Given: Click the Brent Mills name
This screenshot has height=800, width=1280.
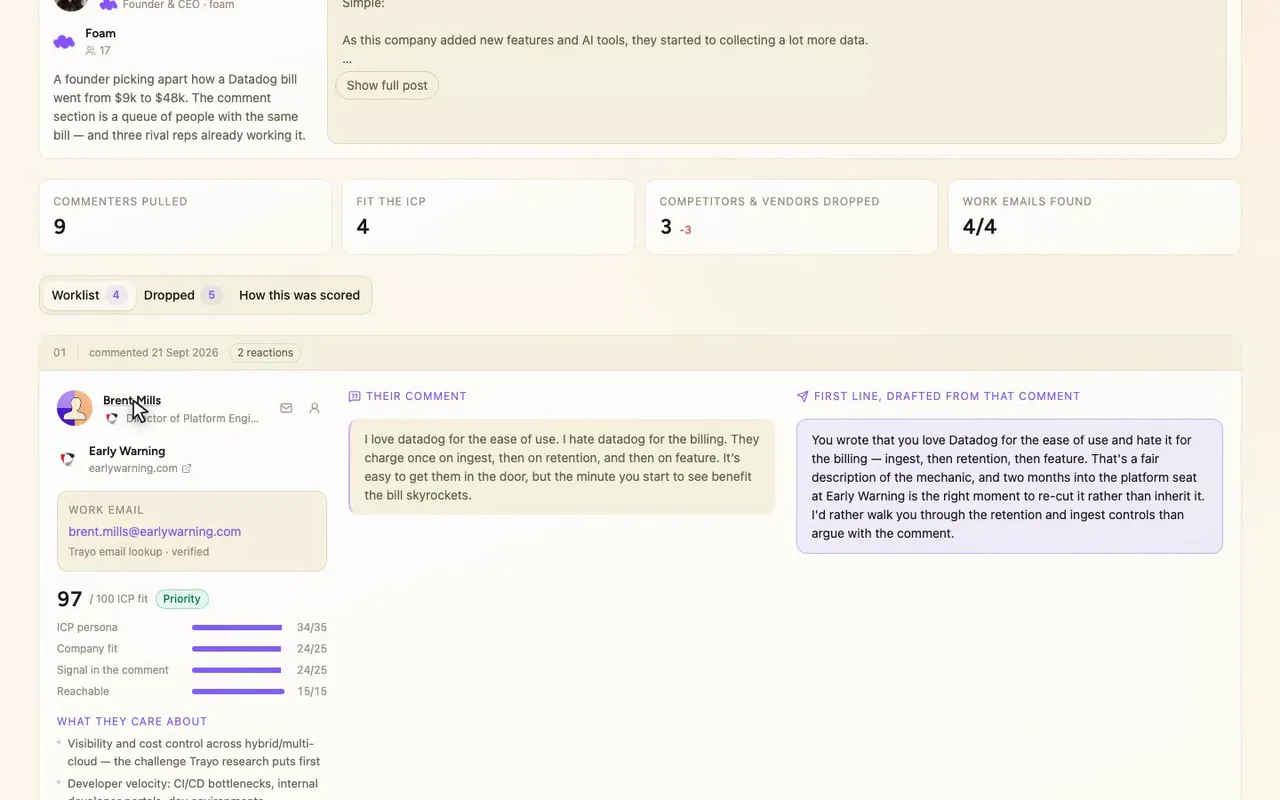Looking at the screenshot, I should [132, 400].
